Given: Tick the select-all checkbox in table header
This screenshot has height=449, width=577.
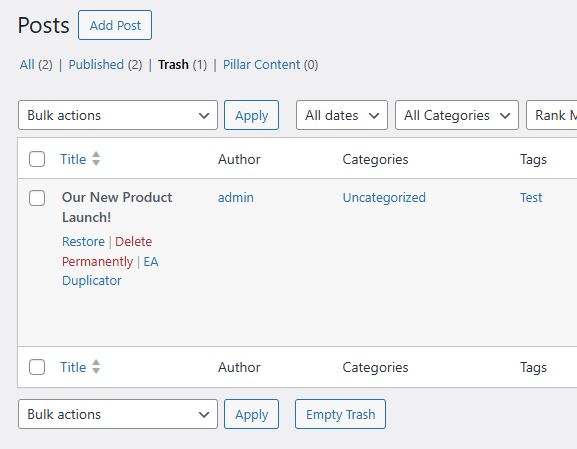Looking at the screenshot, I should click(37, 159).
